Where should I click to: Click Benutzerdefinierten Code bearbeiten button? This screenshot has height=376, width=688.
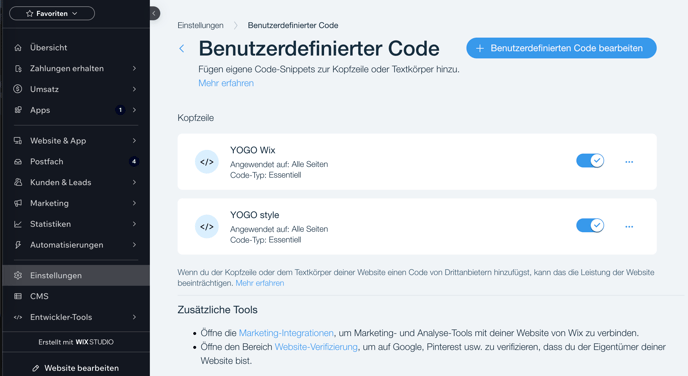[561, 48]
